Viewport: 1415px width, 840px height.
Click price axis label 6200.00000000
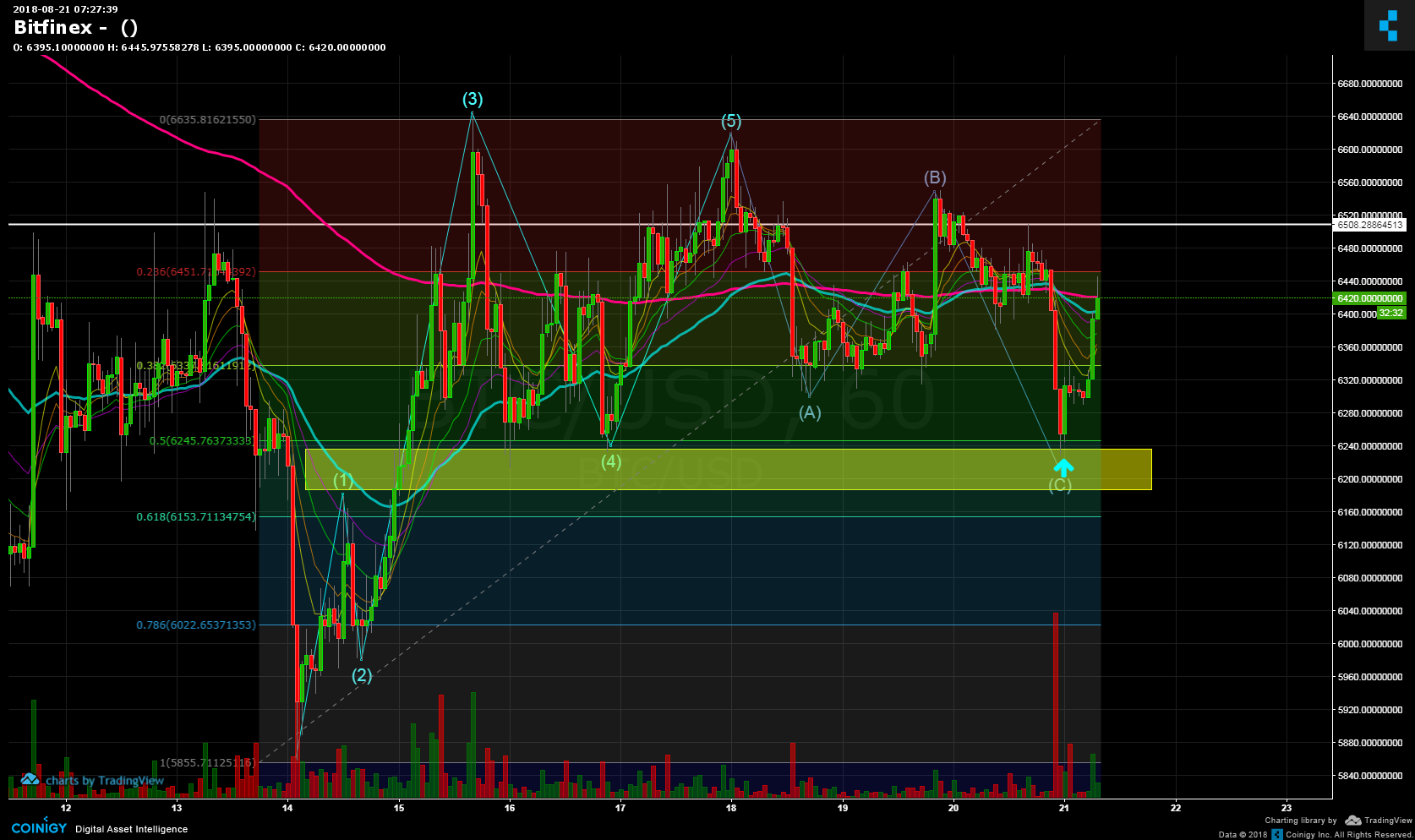[x=1369, y=479]
